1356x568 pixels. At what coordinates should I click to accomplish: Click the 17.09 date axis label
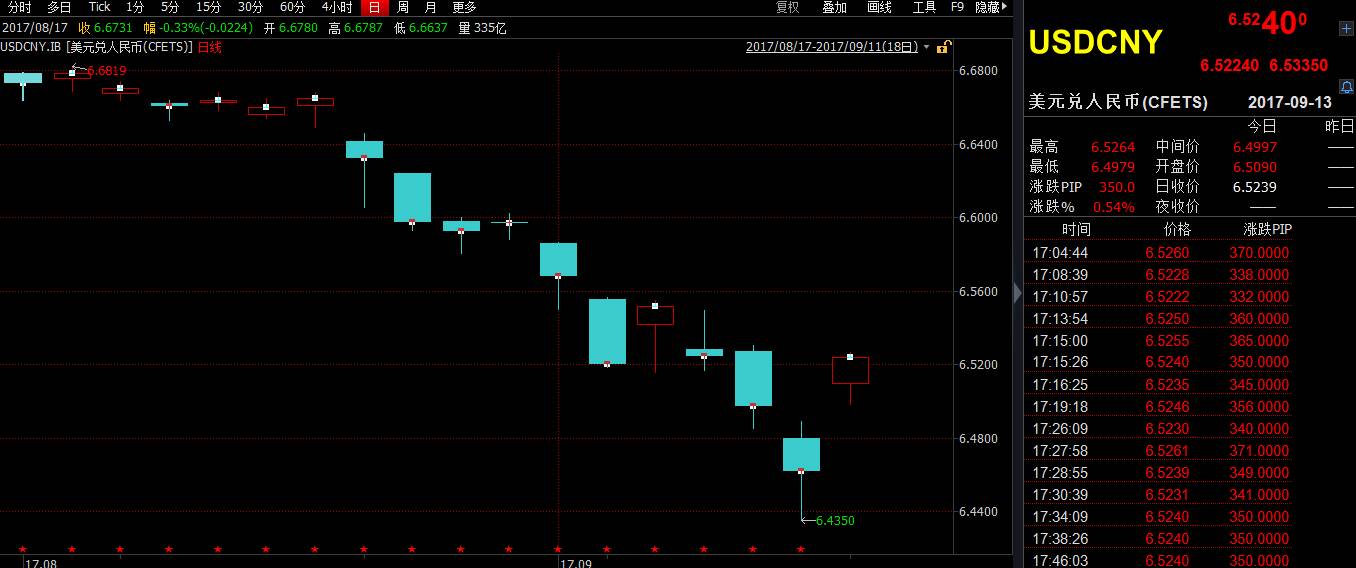pyautogui.click(x=576, y=563)
